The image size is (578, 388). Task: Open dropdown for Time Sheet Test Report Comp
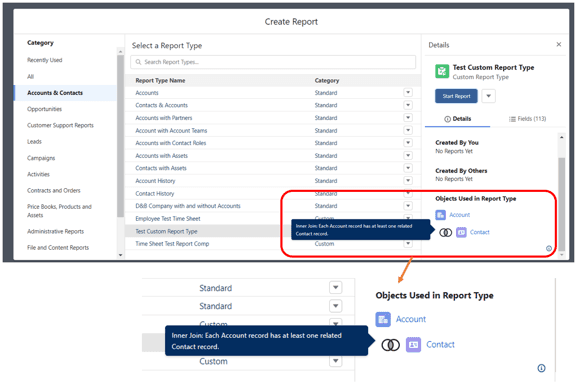pyautogui.click(x=408, y=244)
